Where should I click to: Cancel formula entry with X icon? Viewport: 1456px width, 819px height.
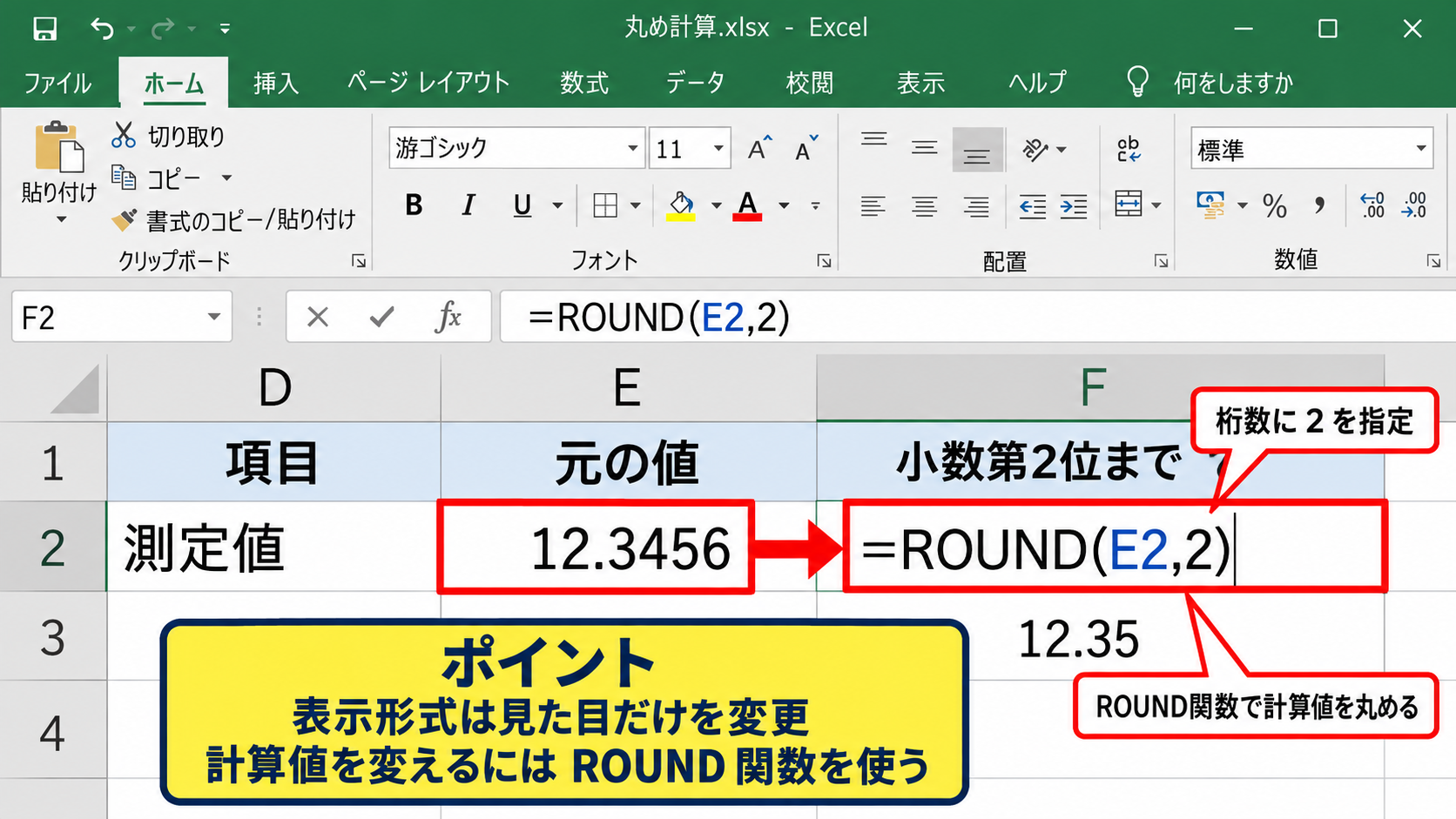318,317
